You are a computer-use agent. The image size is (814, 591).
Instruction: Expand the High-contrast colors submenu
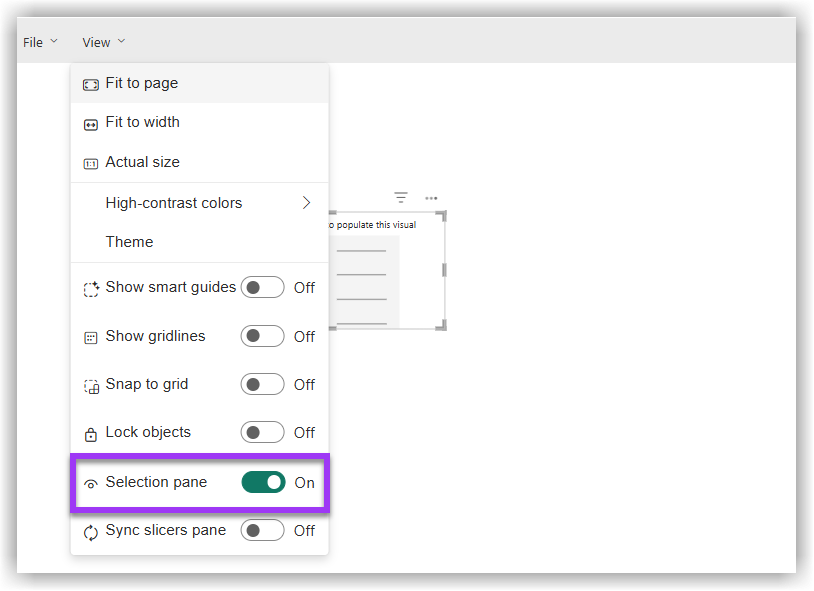pos(306,203)
